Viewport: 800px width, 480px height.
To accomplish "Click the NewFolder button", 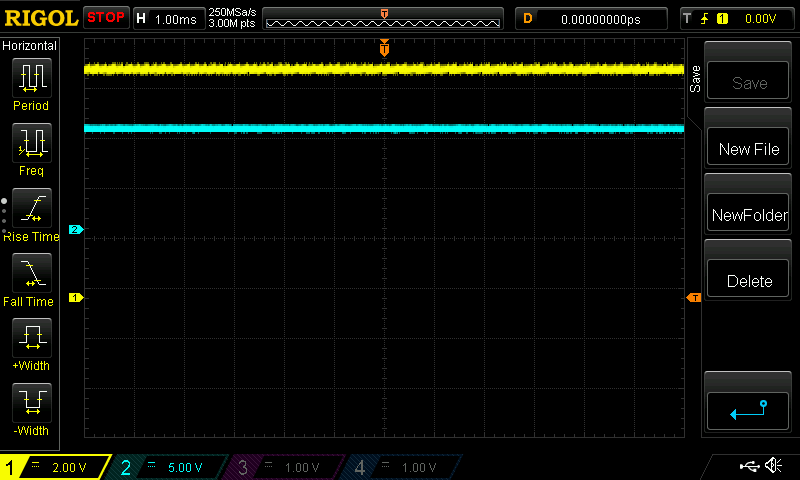I will coord(749,215).
